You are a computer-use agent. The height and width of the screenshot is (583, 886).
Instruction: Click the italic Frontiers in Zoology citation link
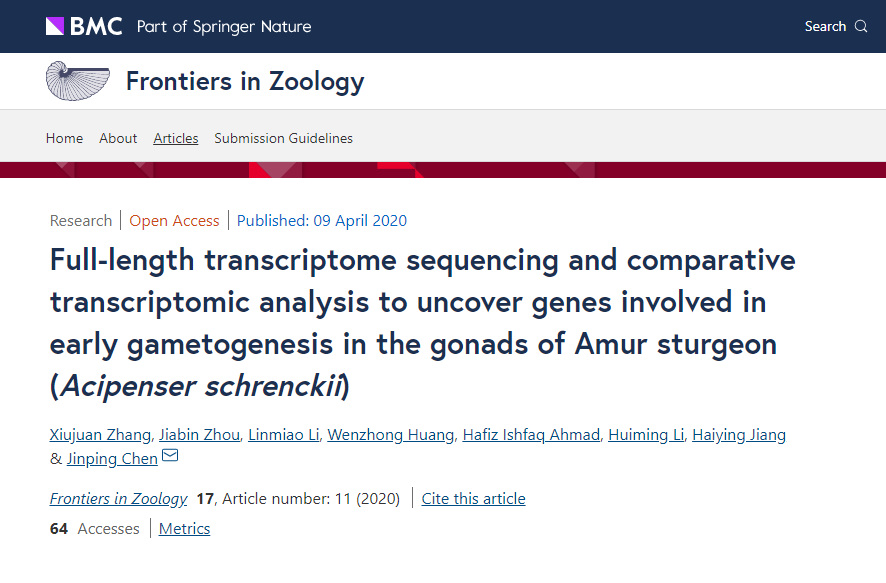point(118,498)
